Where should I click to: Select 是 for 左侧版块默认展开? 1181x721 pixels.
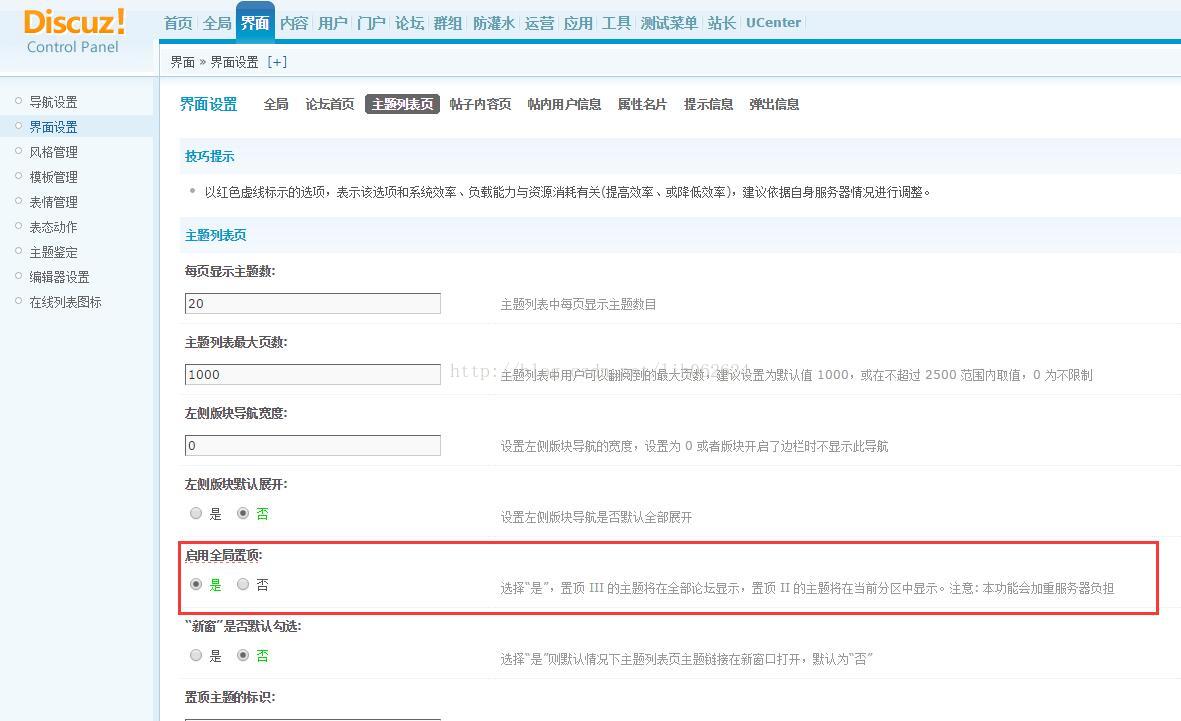tap(196, 513)
